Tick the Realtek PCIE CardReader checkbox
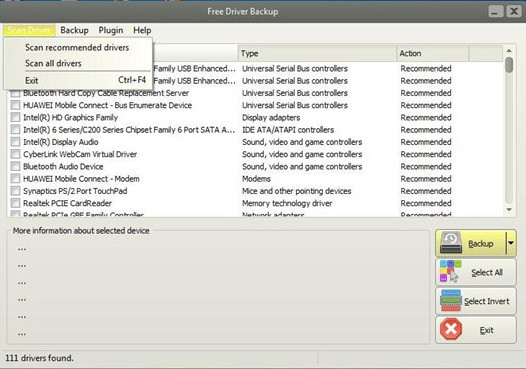 (15, 203)
